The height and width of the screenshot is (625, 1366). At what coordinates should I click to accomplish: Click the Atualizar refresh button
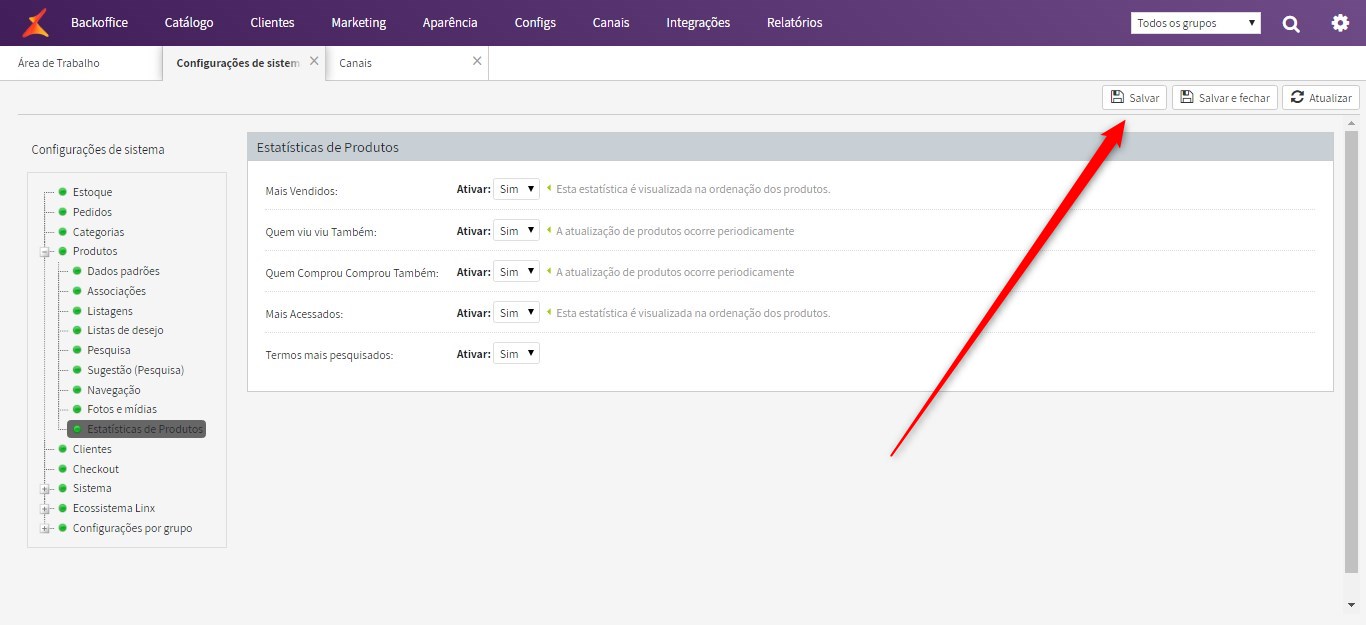click(1320, 98)
